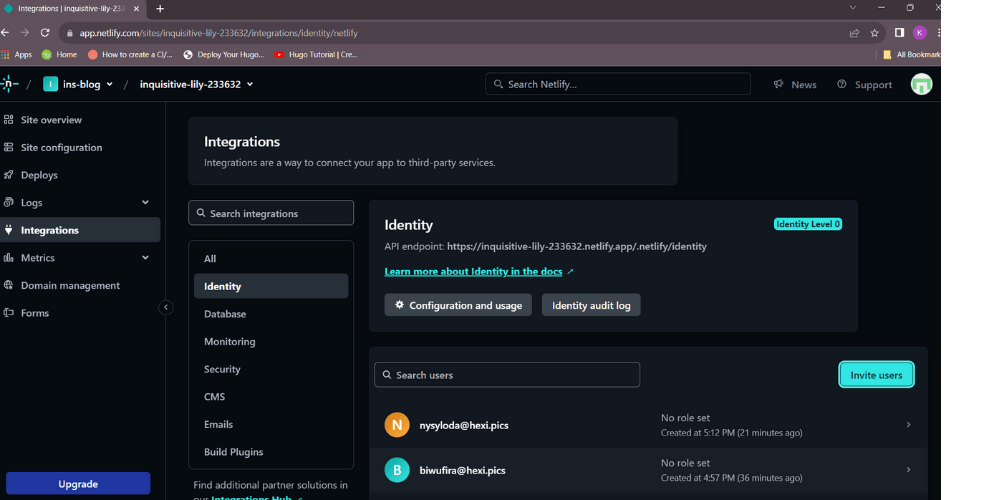This screenshot has width=1000, height=500.
Task: Click the B avatar for biwufira user
Action: coord(397,470)
